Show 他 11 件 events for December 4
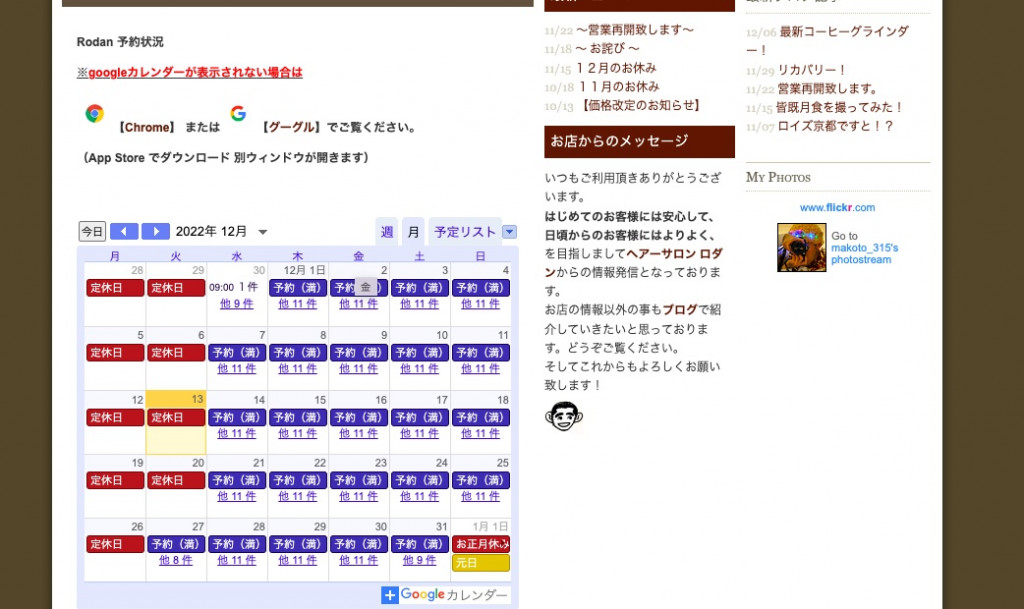The width and height of the screenshot is (1024, 609). 480,304
